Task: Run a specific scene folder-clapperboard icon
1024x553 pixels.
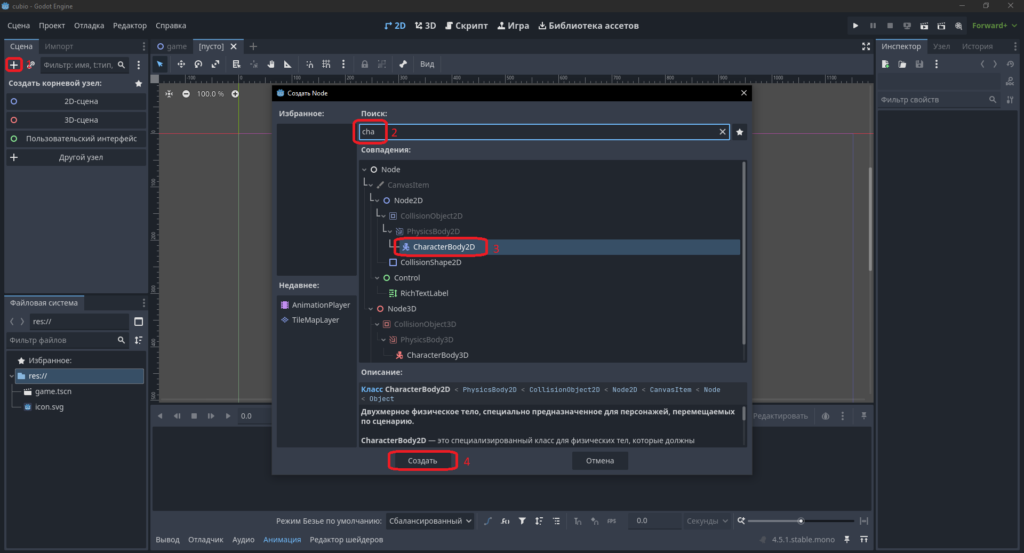Action: (941, 25)
